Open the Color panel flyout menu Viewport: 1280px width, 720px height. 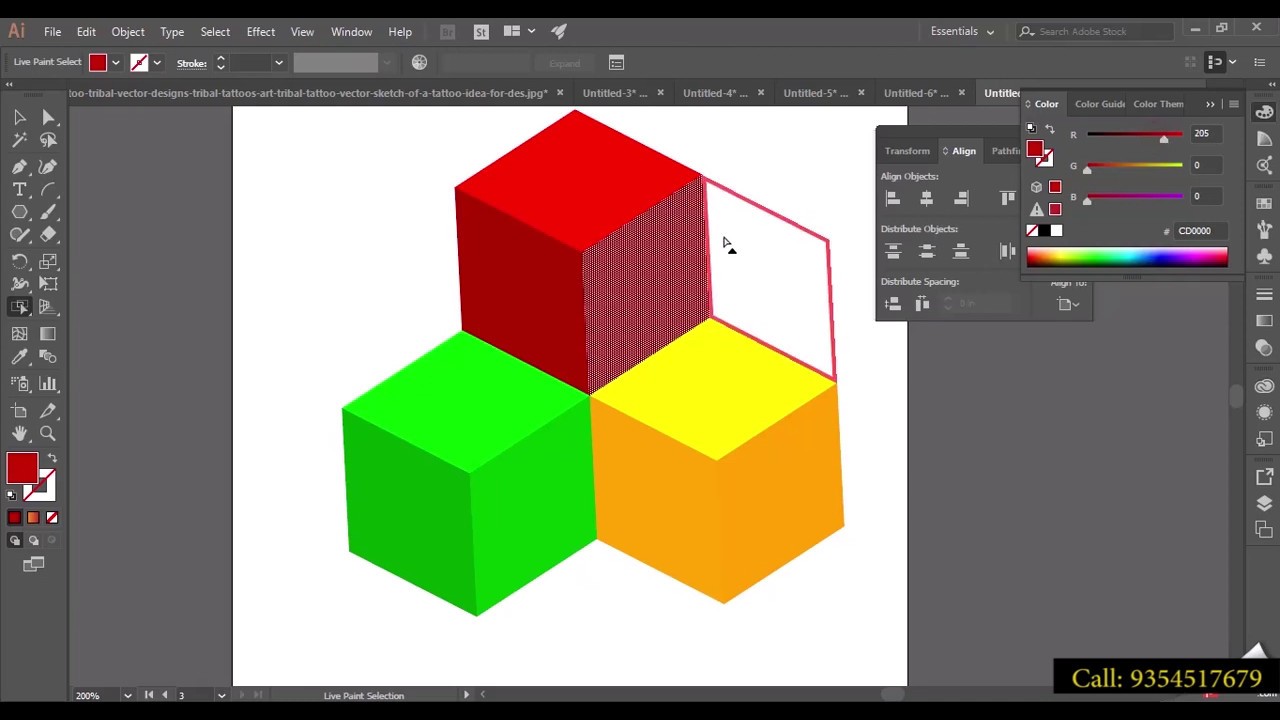(1234, 104)
